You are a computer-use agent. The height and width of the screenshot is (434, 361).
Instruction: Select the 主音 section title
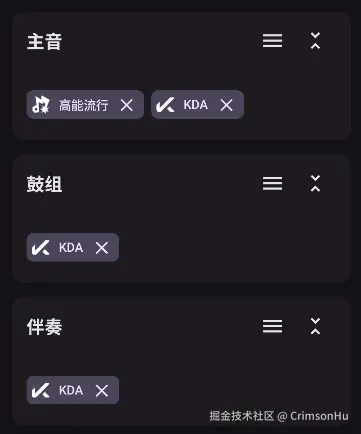[x=44, y=42]
